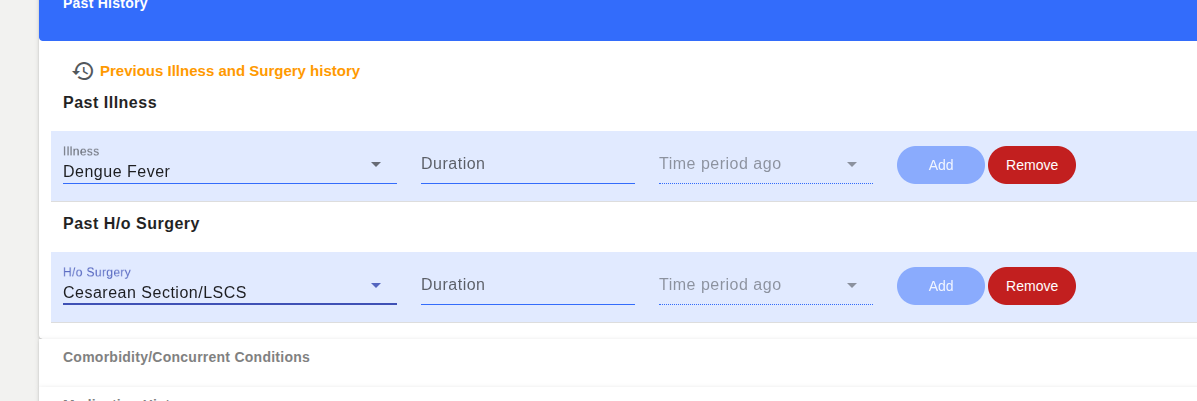1197x401 pixels.
Task: Open Time period ago dropdown for Past Illness
Action: (x=766, y=164)
